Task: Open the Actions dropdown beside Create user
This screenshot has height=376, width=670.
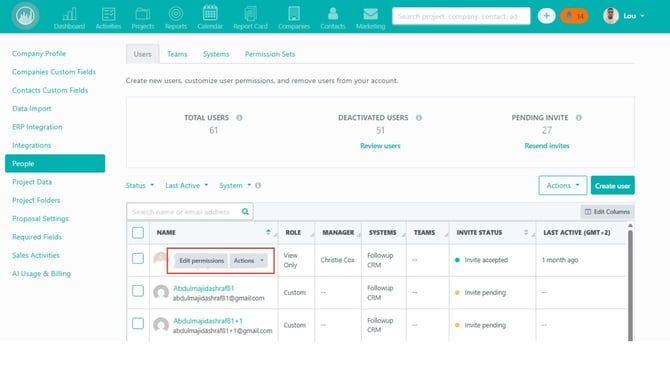Action: [562, 185]
